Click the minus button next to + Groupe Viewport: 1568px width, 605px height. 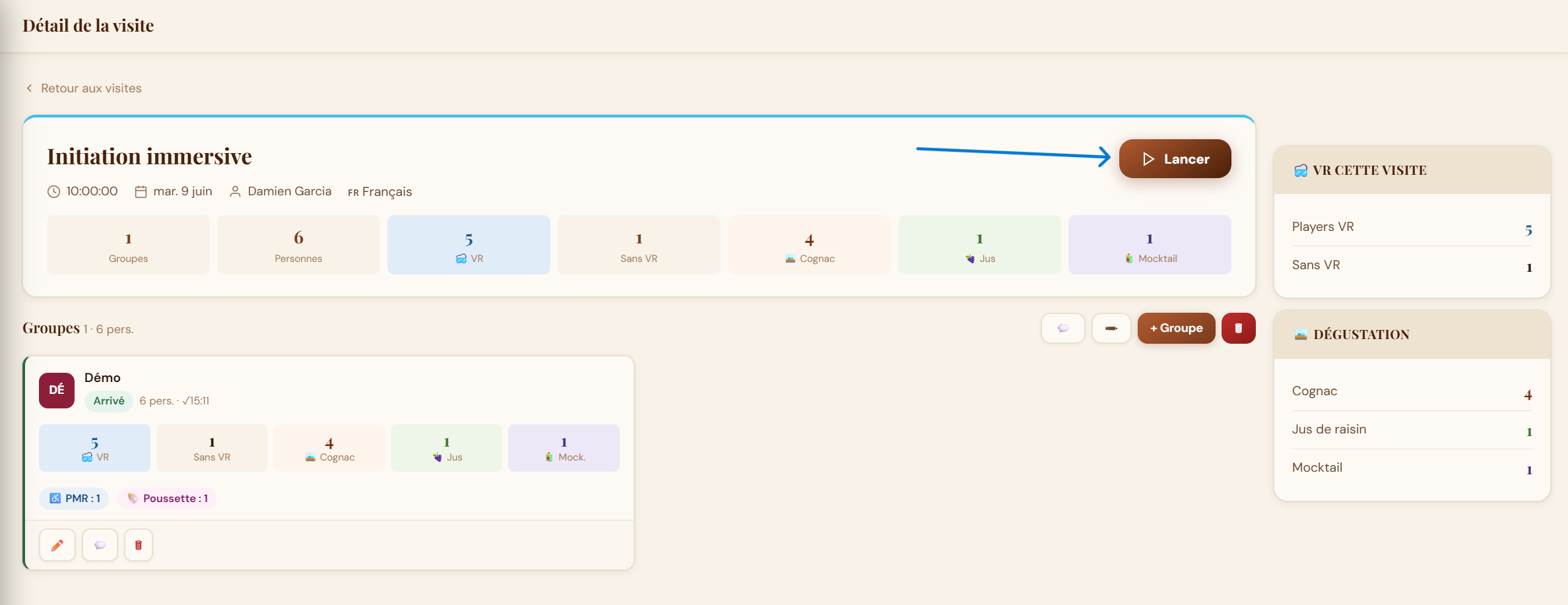tap(1111, 328)
